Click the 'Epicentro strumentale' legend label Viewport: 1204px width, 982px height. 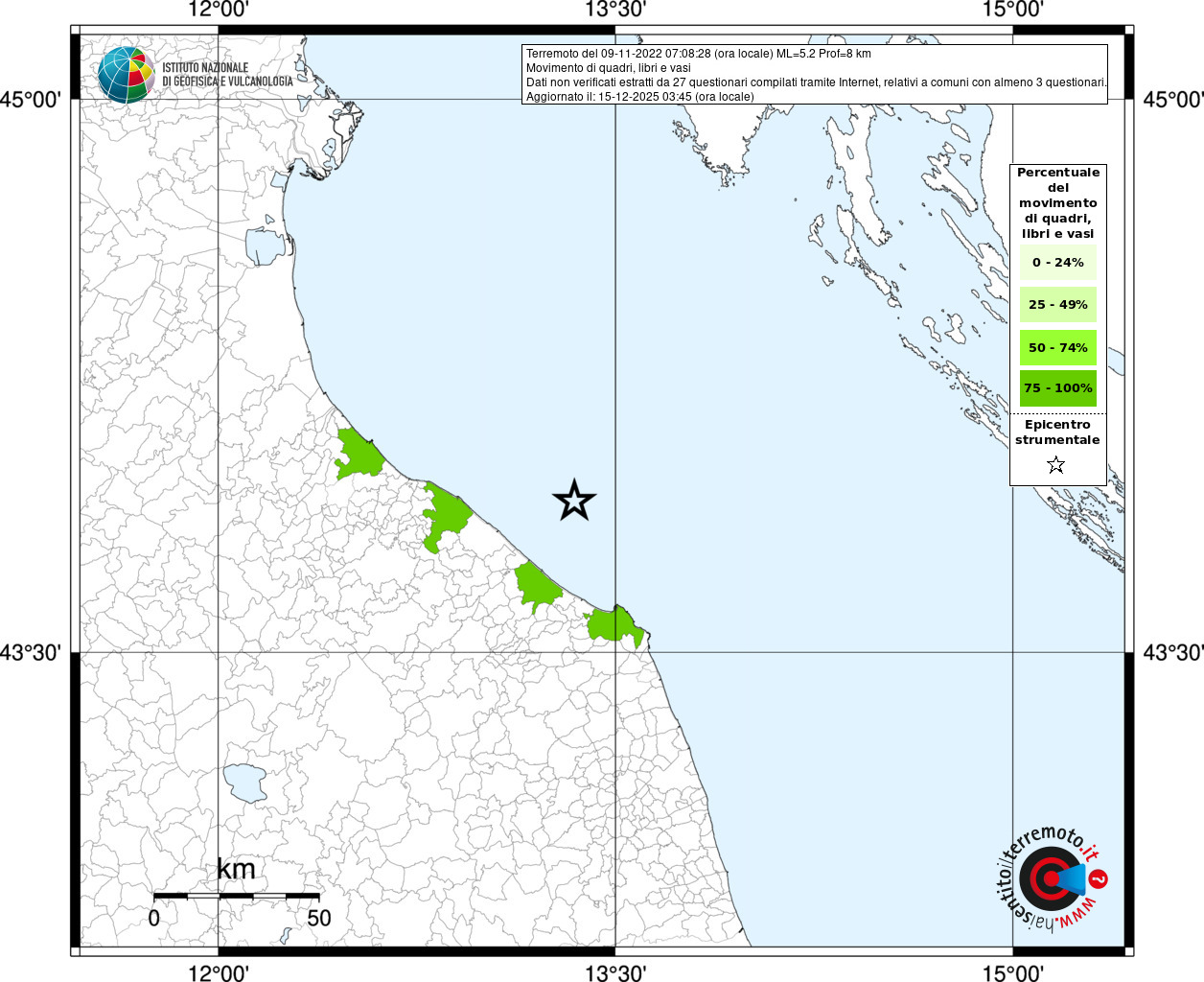coord(1057,433)
